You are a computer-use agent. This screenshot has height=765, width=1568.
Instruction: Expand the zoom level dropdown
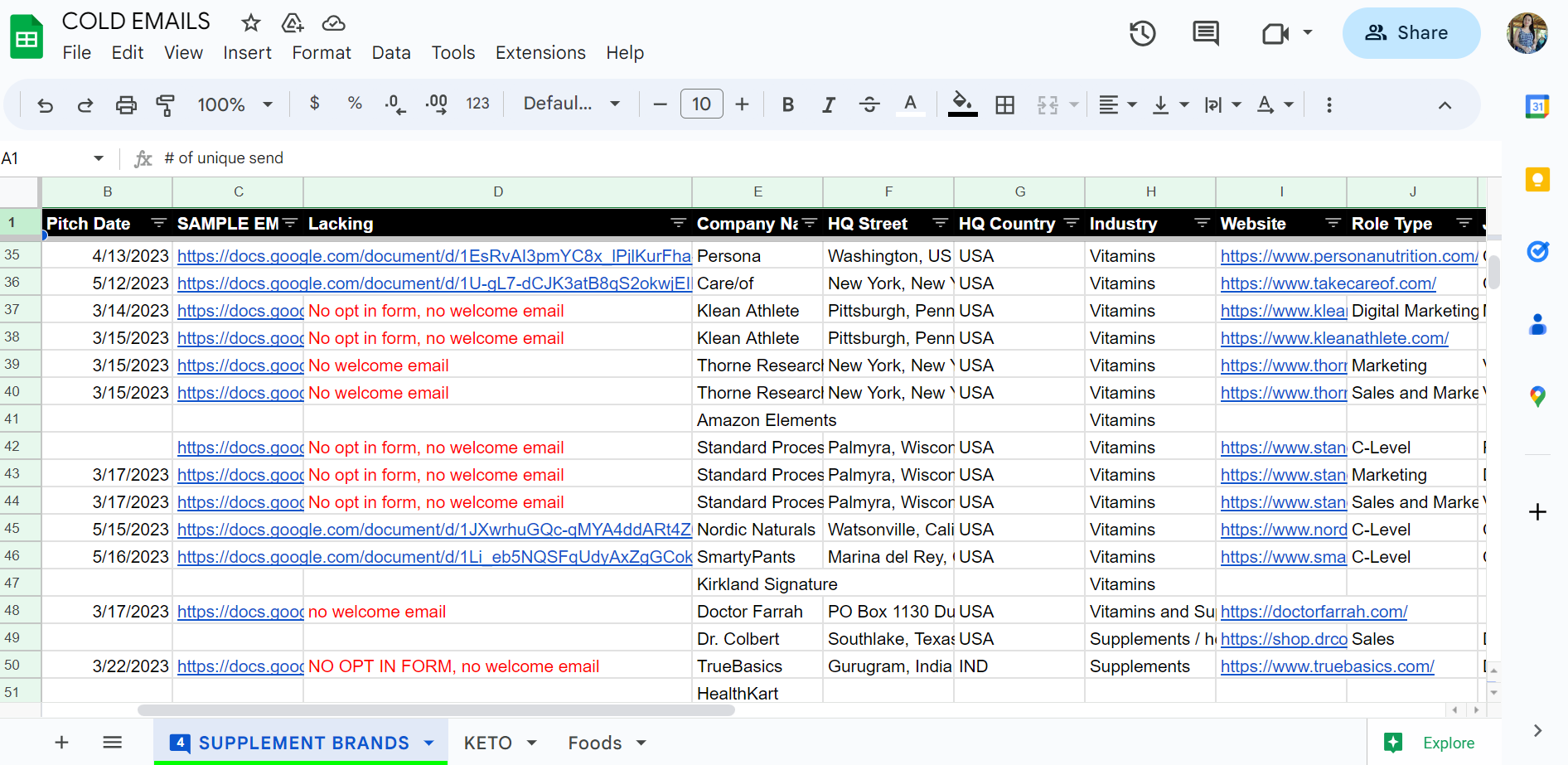coord(268,105)
